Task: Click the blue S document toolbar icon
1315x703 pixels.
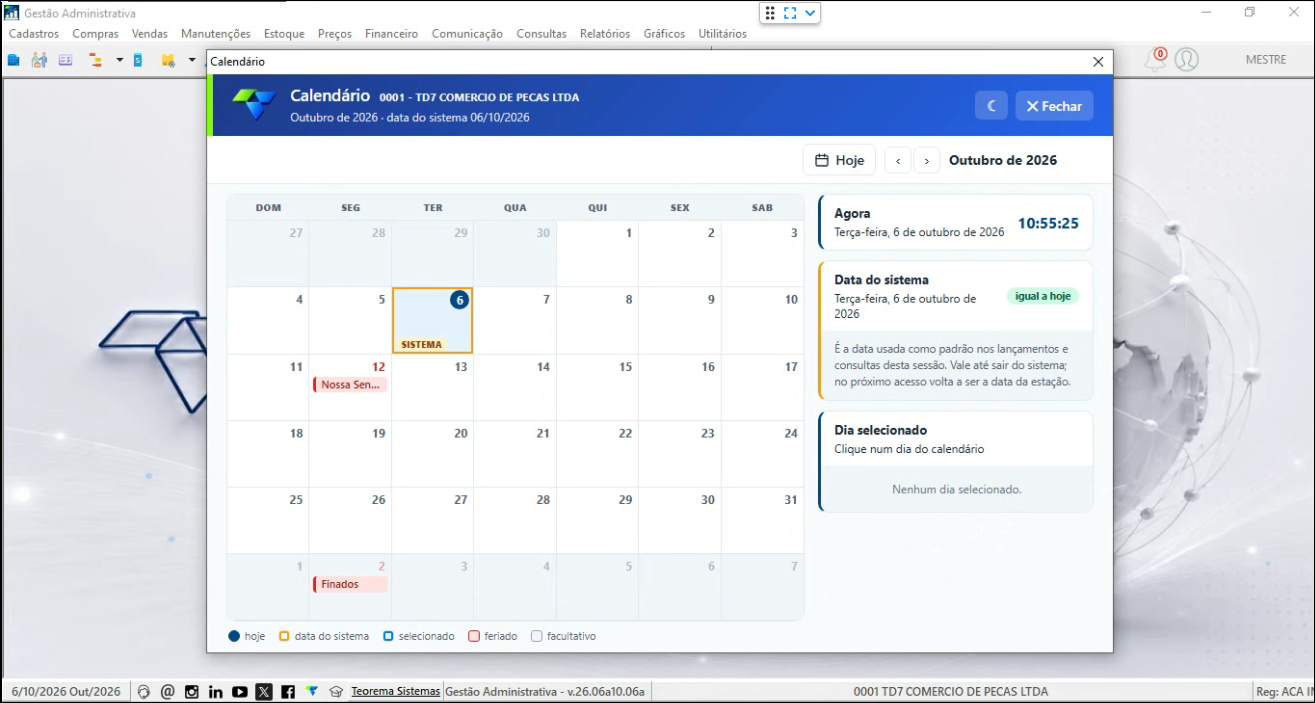Action: point(138,60)
